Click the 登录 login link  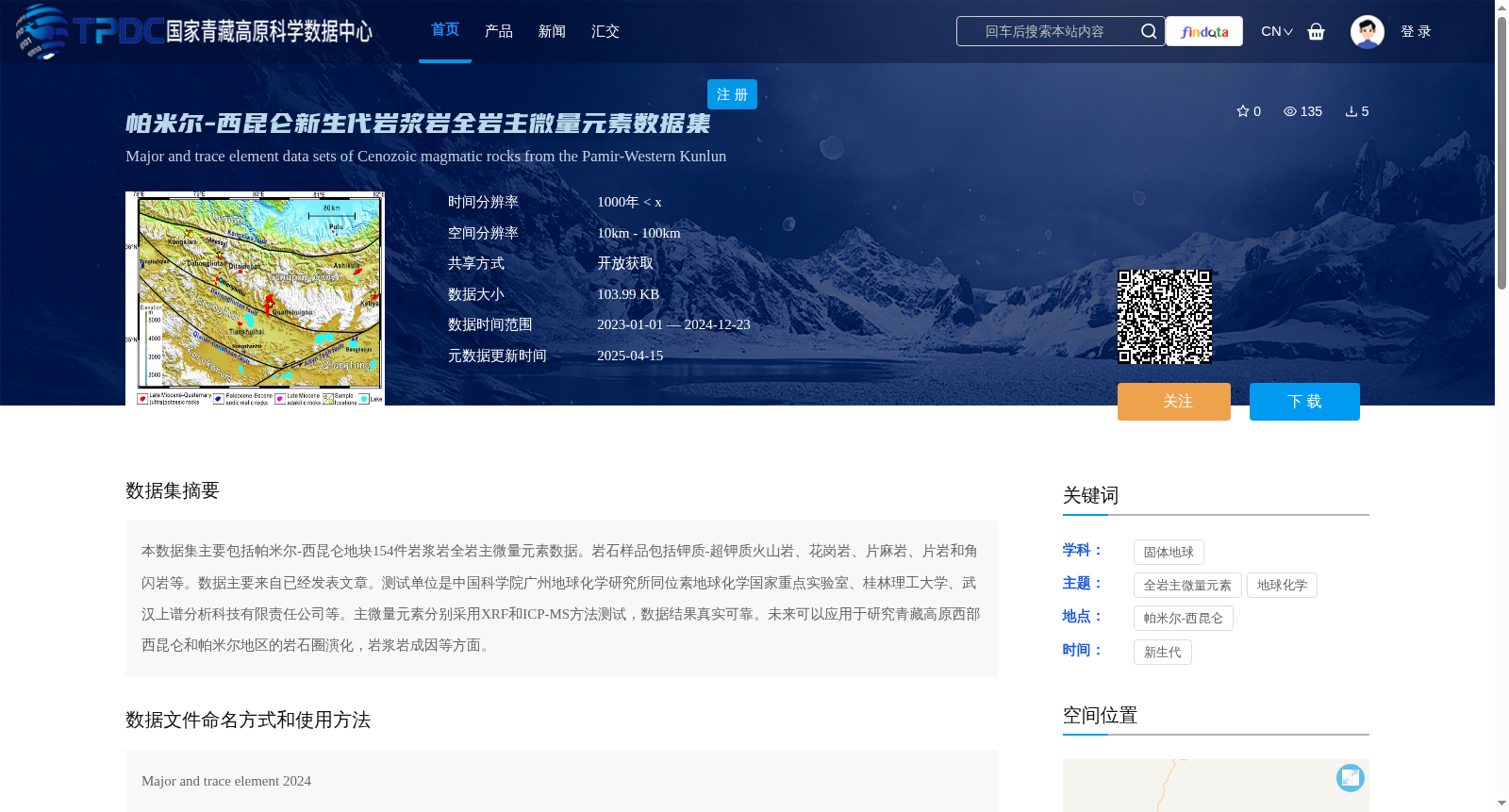pos(1416,31)
